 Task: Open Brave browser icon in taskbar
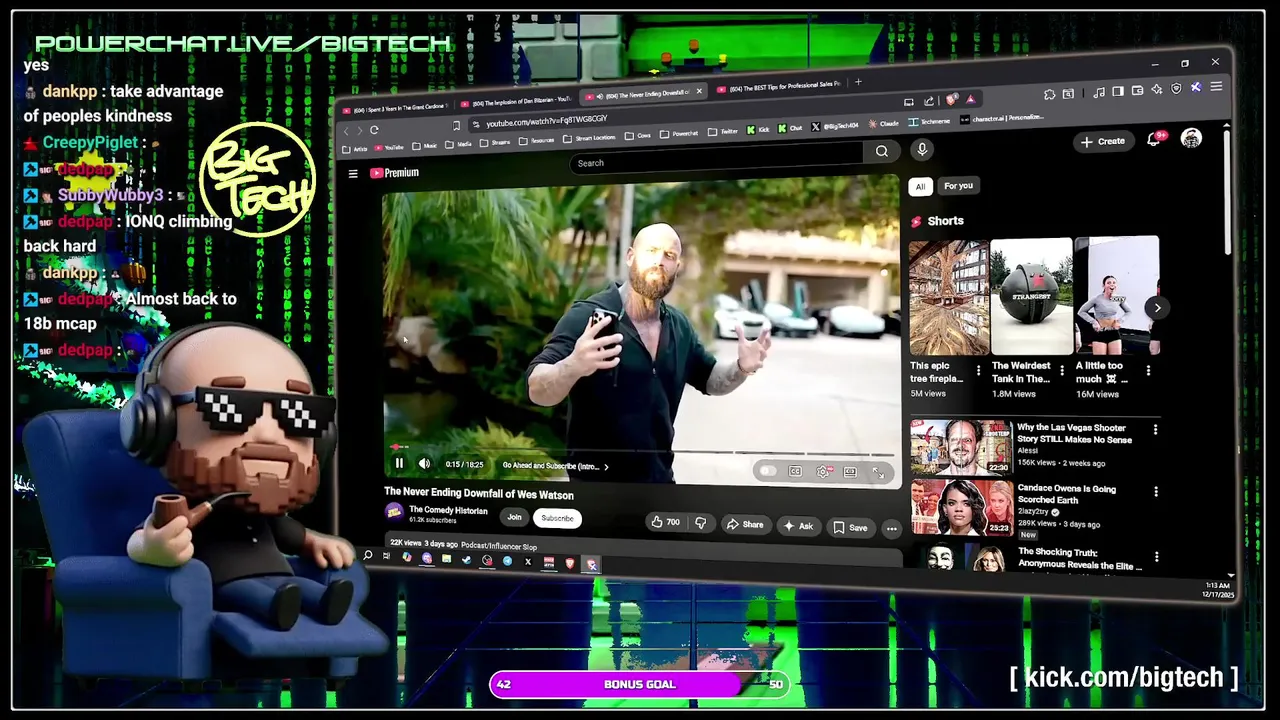pyautogui.click(x=570, y=564)
